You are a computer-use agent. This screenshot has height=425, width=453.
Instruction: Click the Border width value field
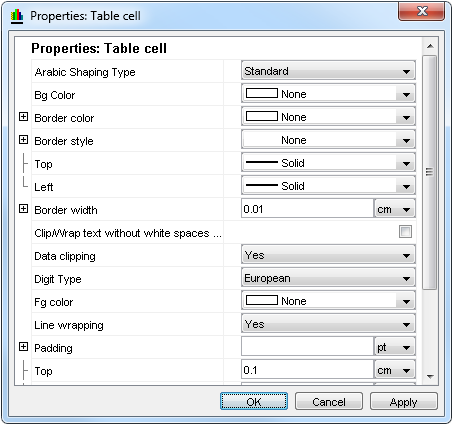pyautogui.click(x=307, y=209)
